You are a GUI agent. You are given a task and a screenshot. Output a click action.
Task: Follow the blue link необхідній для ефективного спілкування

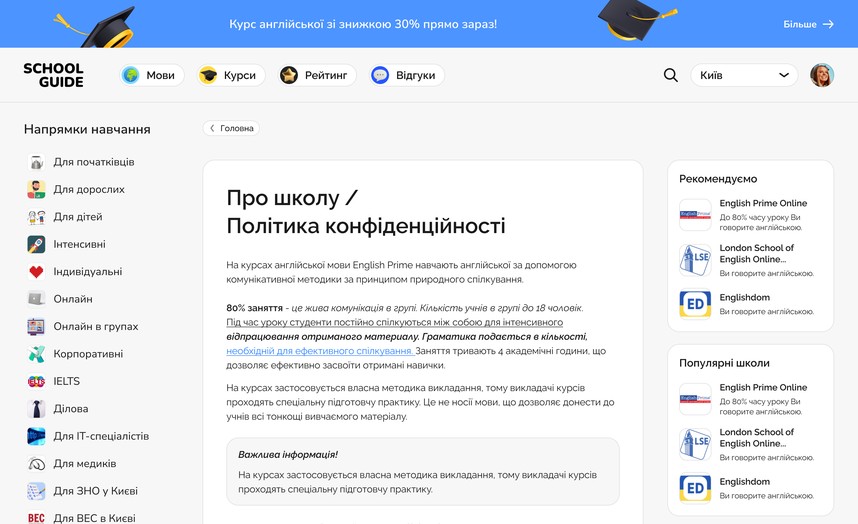[320, 351]
